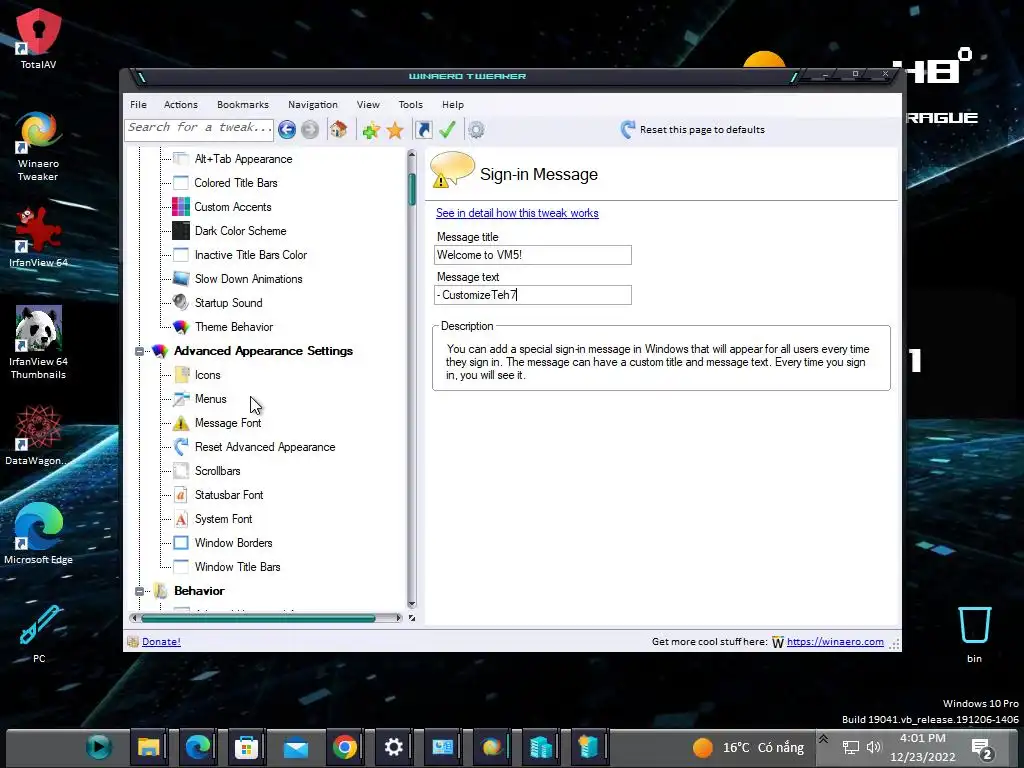1024x768 pixels.
Task: Open TotalAV desktop shortcut
Action: tap(38, 39)
